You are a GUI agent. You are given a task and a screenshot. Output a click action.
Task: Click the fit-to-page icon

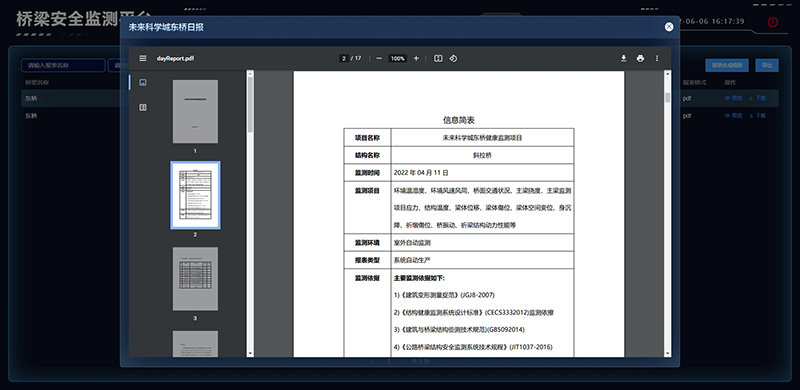(x=438, y=58)
